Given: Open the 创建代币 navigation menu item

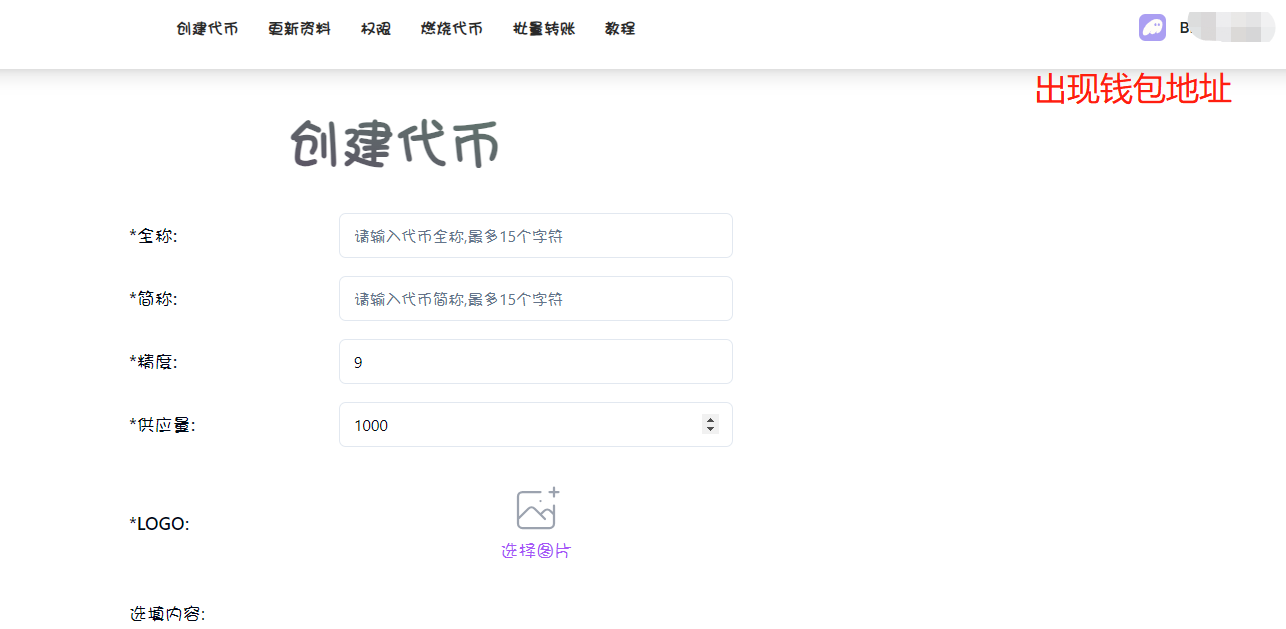Looking at the screenshot, I should click(x=207, y=29).
